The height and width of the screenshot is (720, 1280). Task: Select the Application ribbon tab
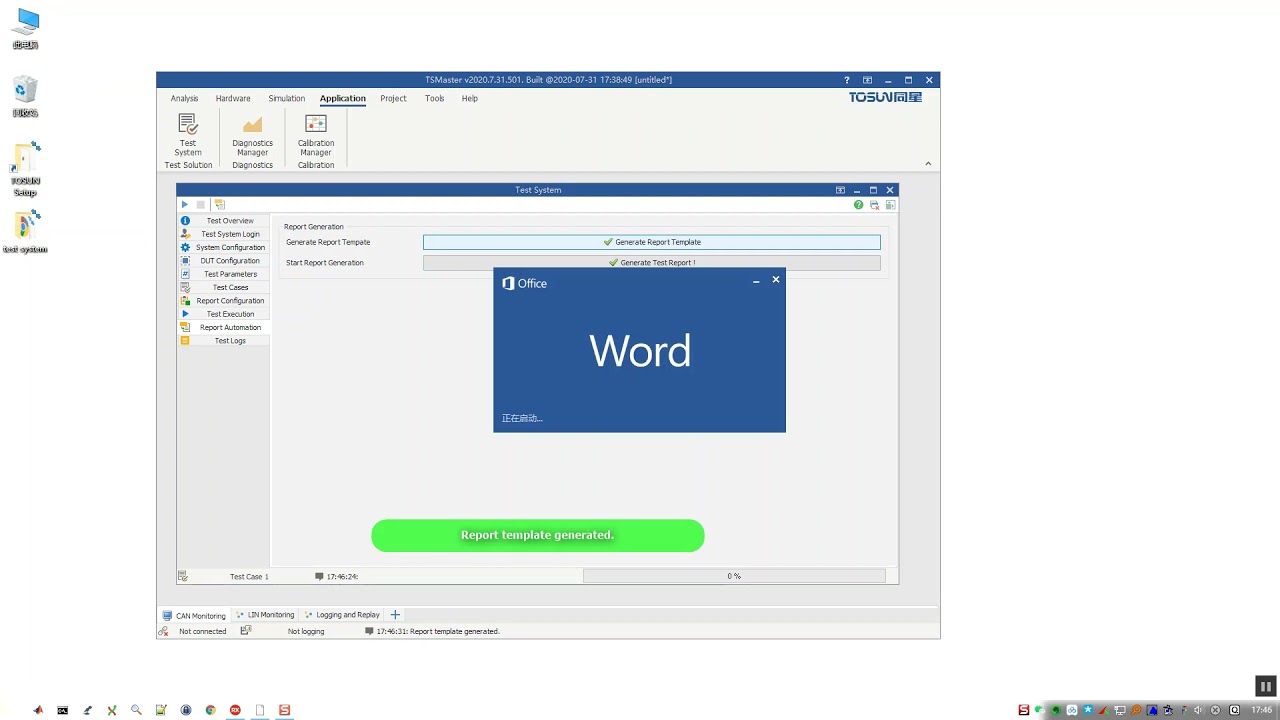coord(342,98)
